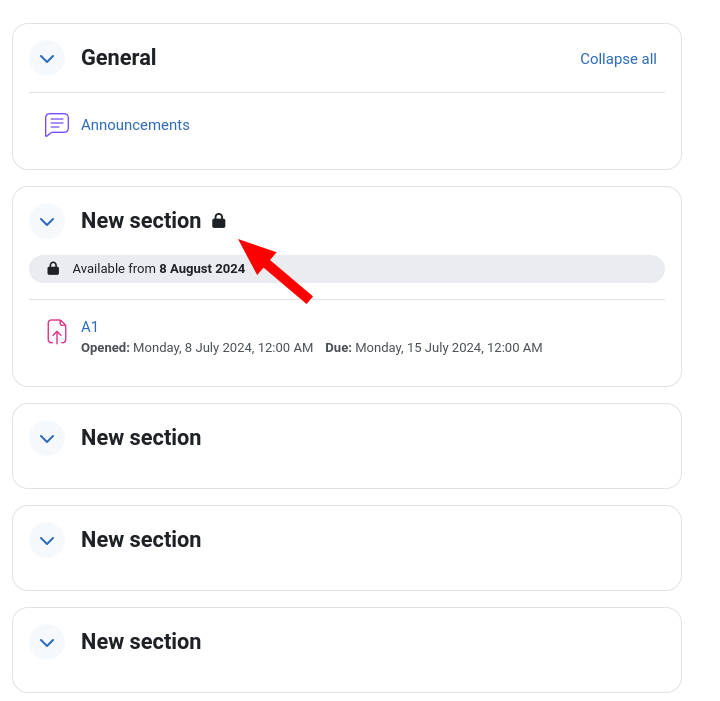Click Collapse all link
This screenshot has width=720, height=701.
[618, 59]
